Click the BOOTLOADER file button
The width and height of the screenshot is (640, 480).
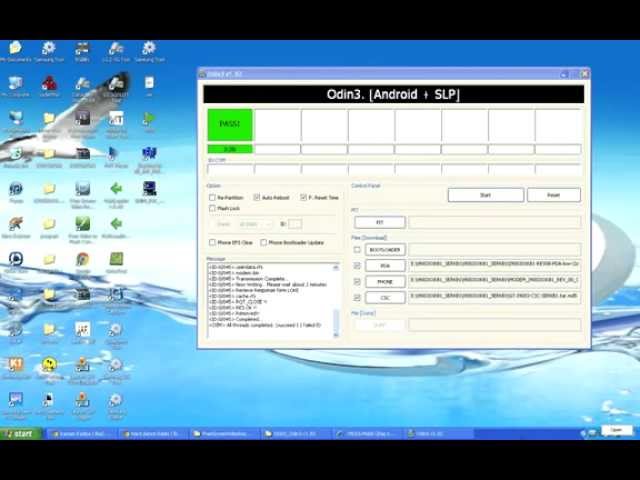pyautogui.click(x=385, y=250)
